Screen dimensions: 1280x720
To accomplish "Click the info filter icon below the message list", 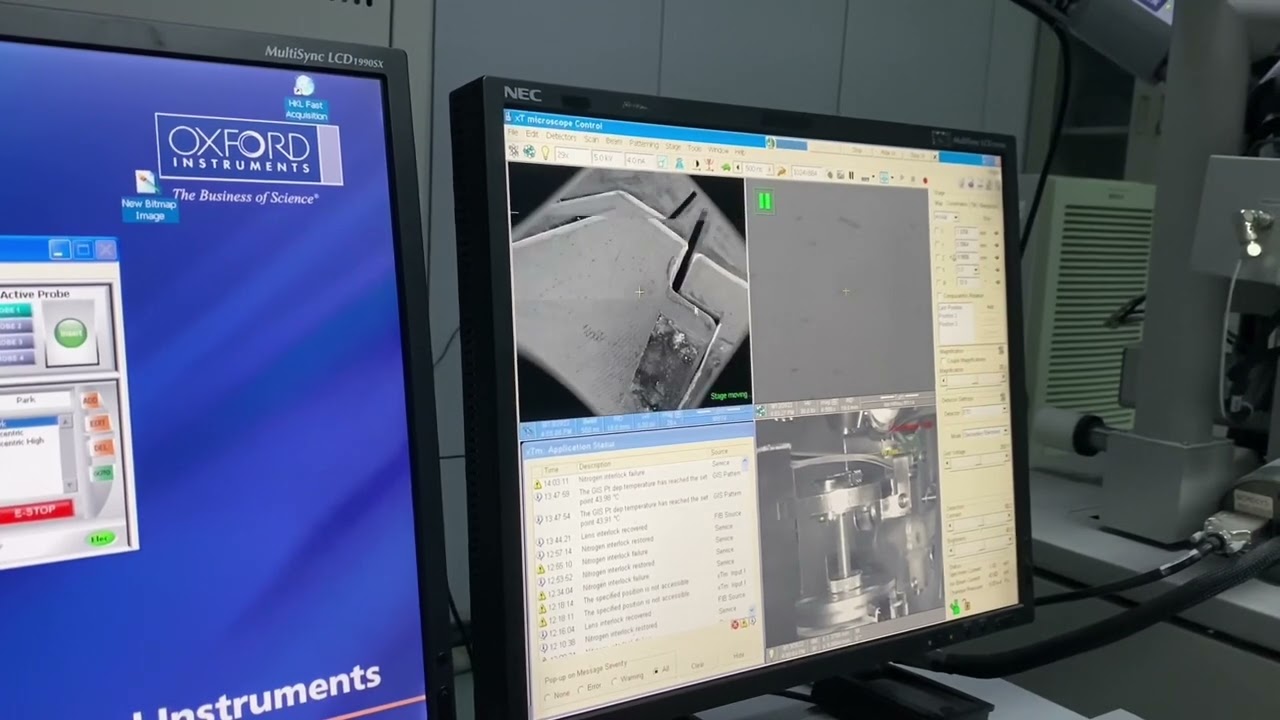I will pos(752,621).
